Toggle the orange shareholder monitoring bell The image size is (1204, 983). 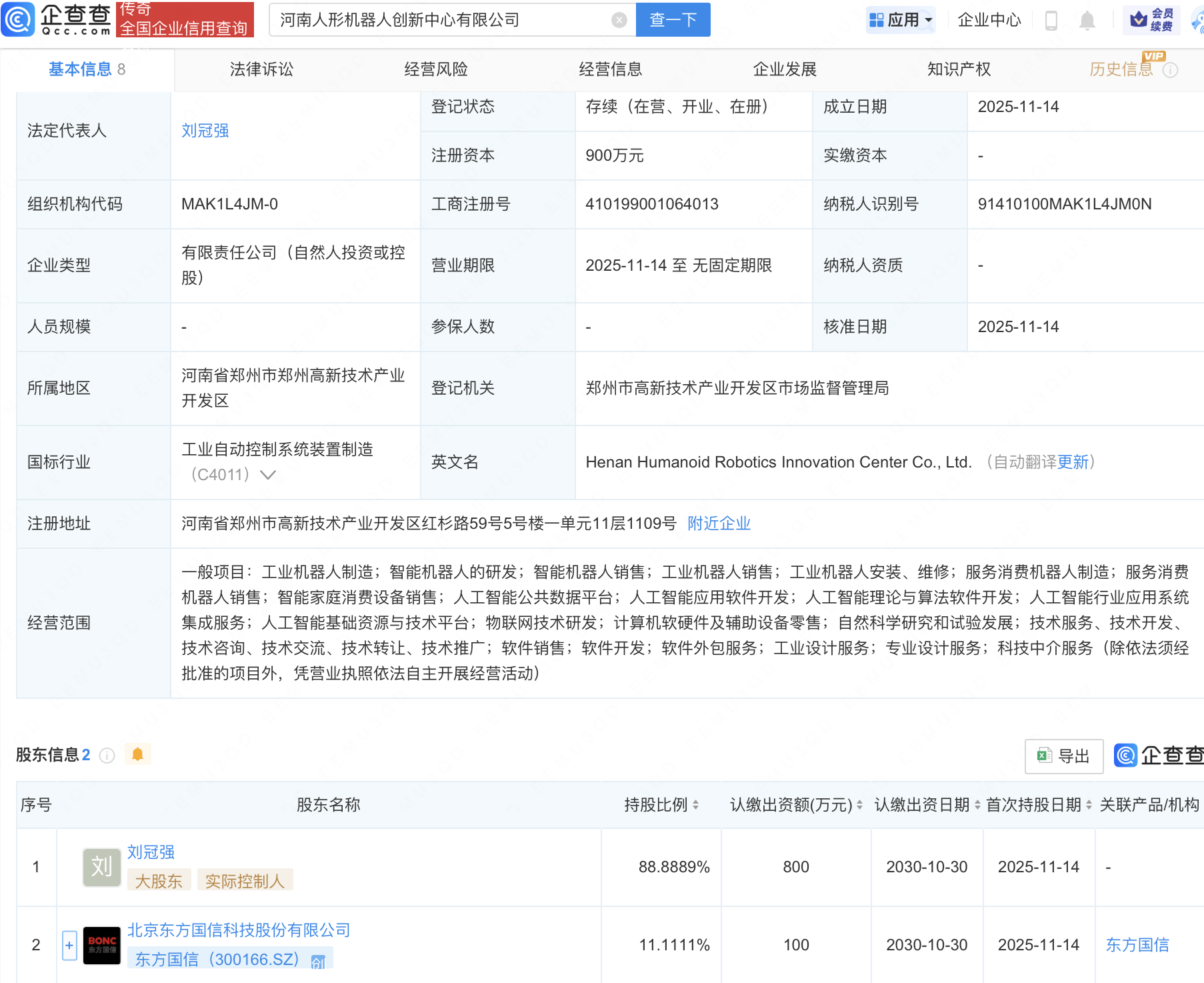(x=137, y=754)
